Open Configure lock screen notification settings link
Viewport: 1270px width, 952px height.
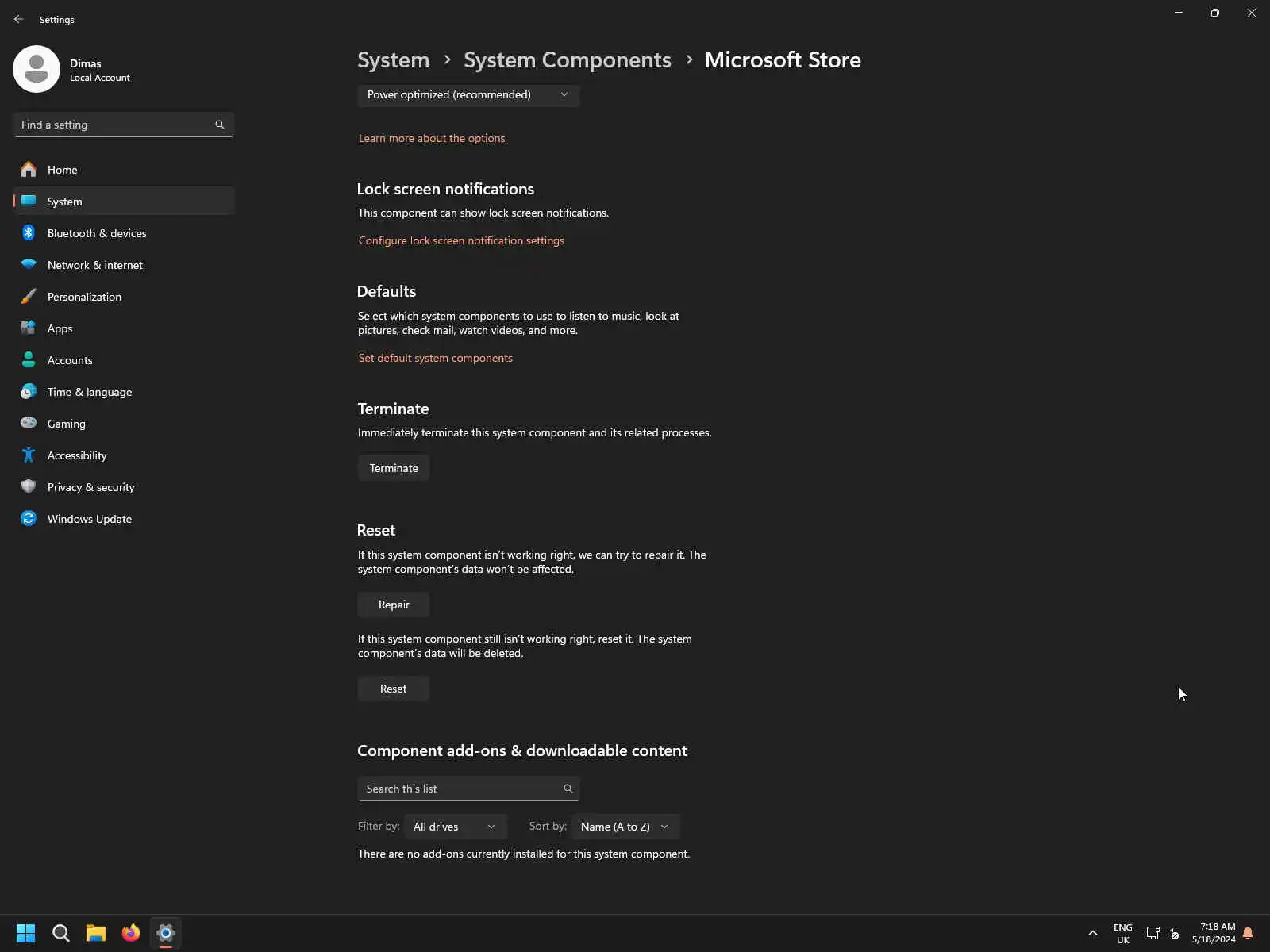[x=461, y=240]
